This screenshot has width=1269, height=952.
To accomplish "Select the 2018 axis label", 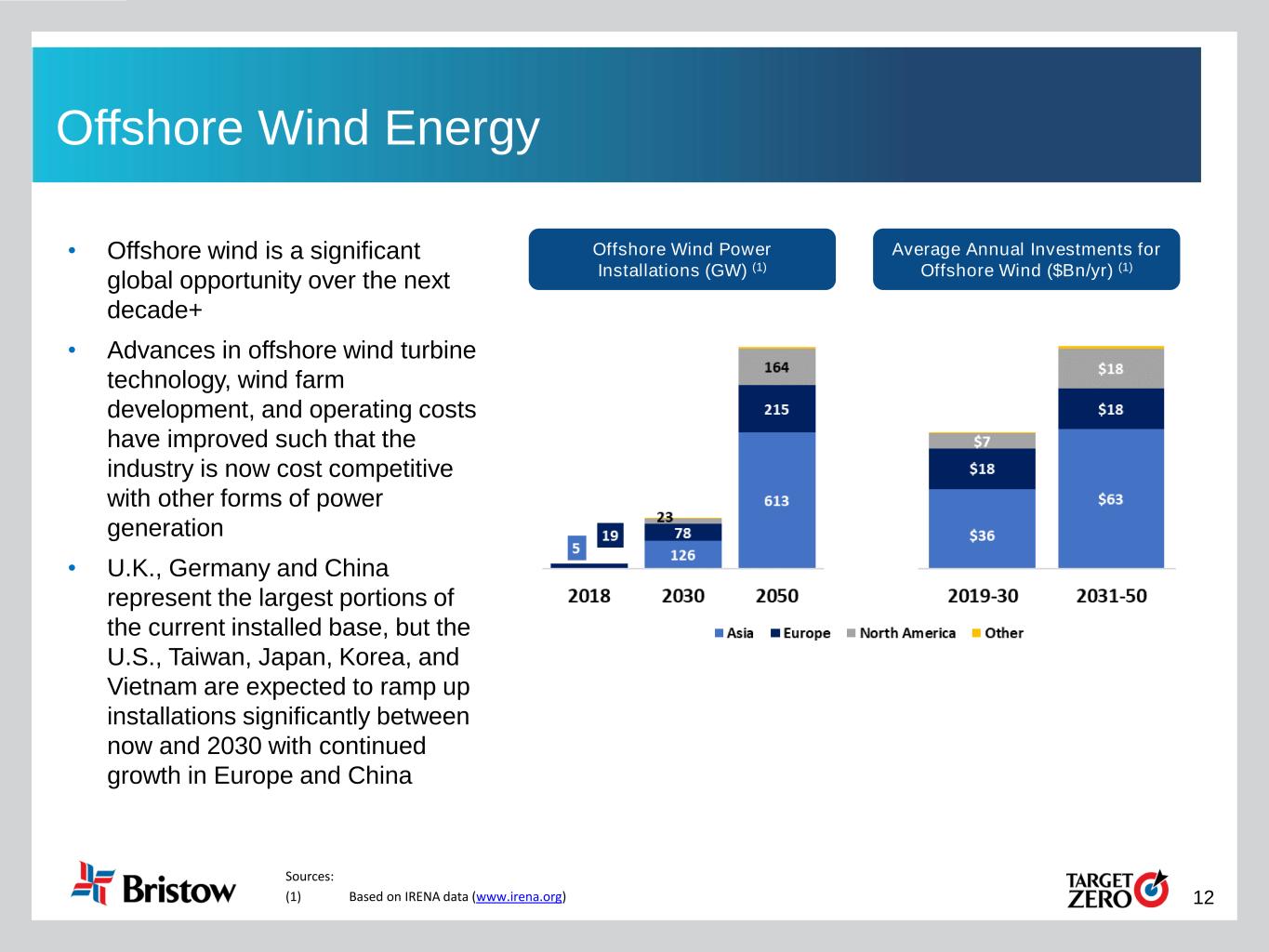I will 588,596.
